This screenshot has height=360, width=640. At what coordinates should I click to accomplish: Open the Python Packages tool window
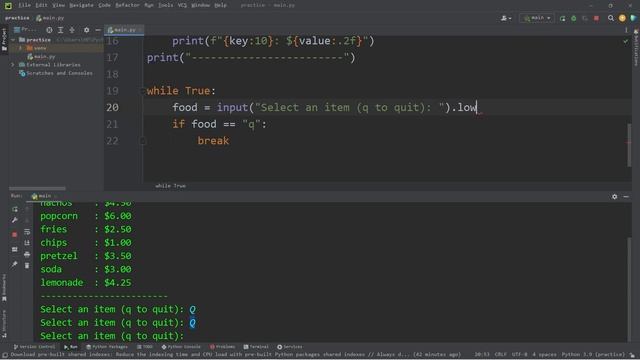click(x=107, y=347)
